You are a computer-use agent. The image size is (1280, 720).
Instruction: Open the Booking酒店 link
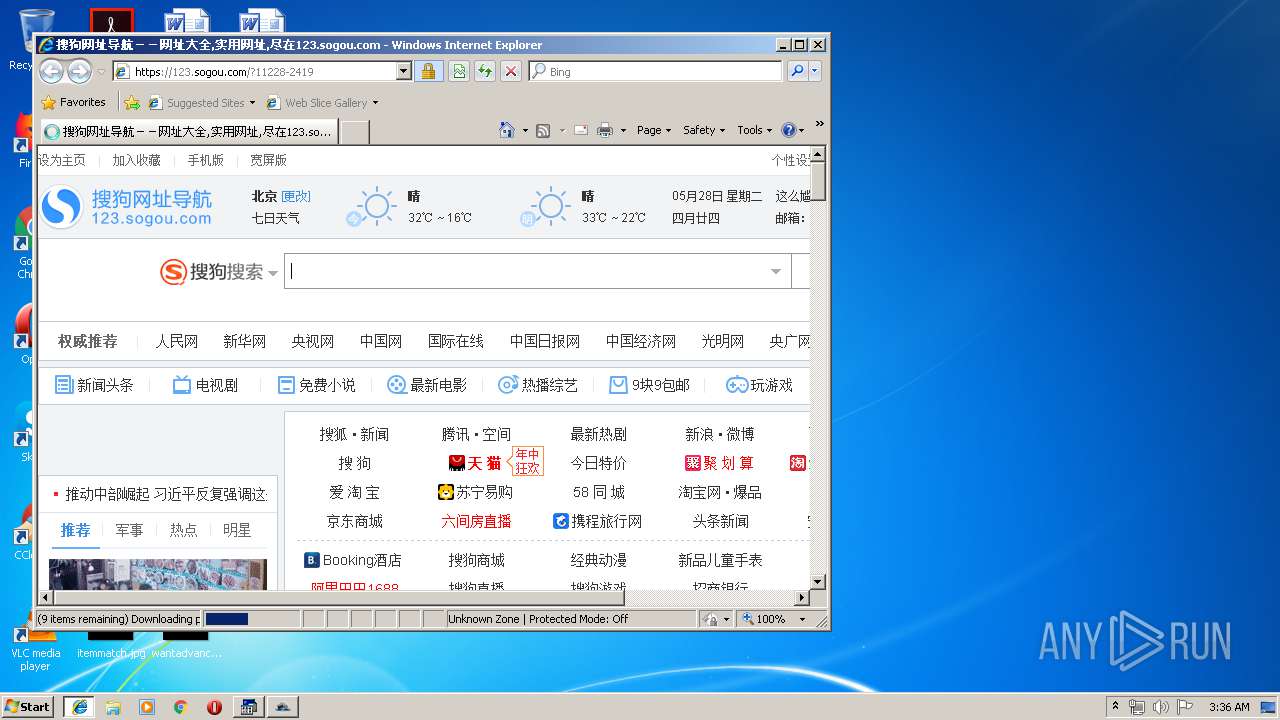click(x=353, y=560)
